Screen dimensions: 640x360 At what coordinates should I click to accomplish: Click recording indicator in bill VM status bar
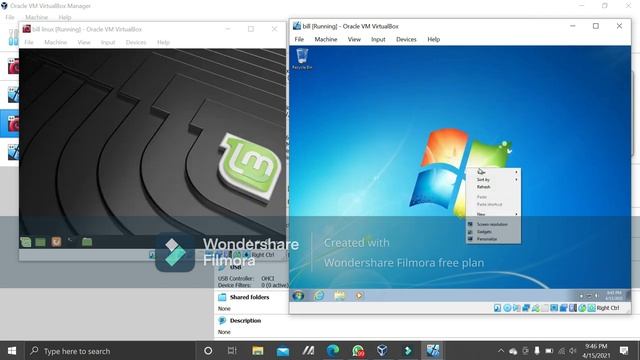pos(564,308)
